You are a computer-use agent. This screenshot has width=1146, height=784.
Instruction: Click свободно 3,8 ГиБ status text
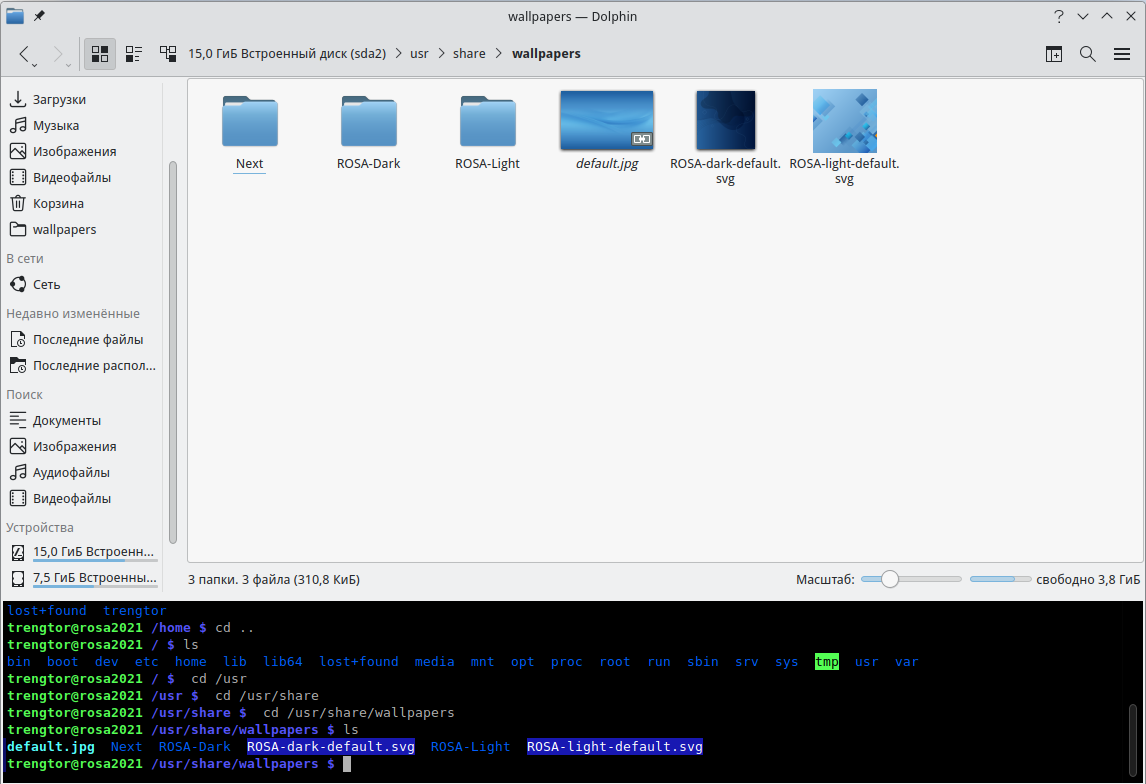tap(1088, 579)
